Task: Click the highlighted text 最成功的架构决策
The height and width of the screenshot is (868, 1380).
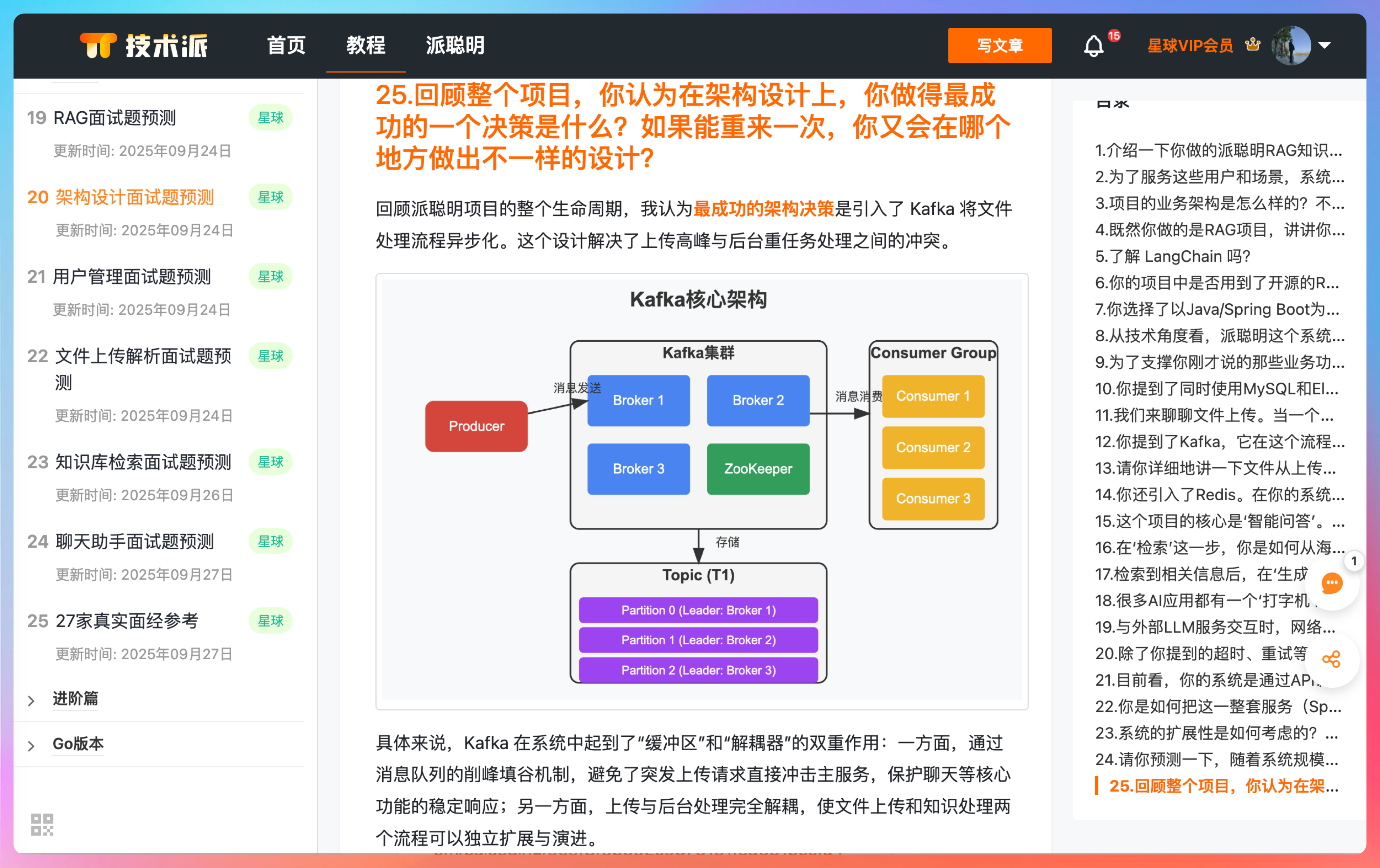Action: click(x=764, y=209)
